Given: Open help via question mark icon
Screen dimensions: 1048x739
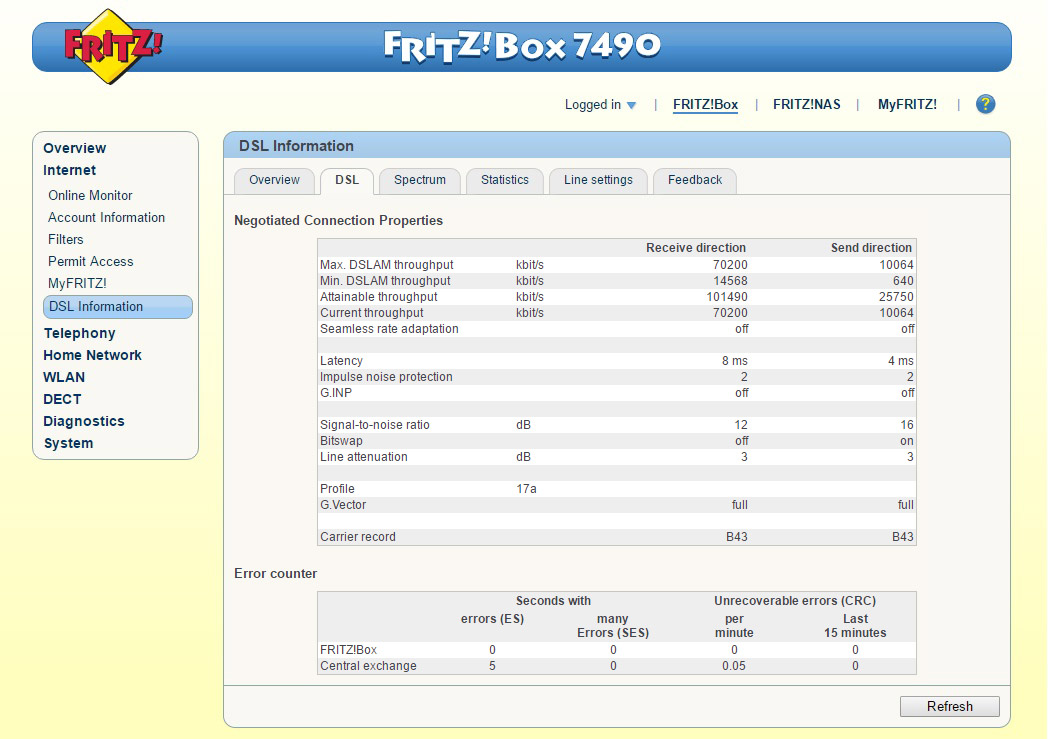Looking at the screenshot, I should 985,104.
